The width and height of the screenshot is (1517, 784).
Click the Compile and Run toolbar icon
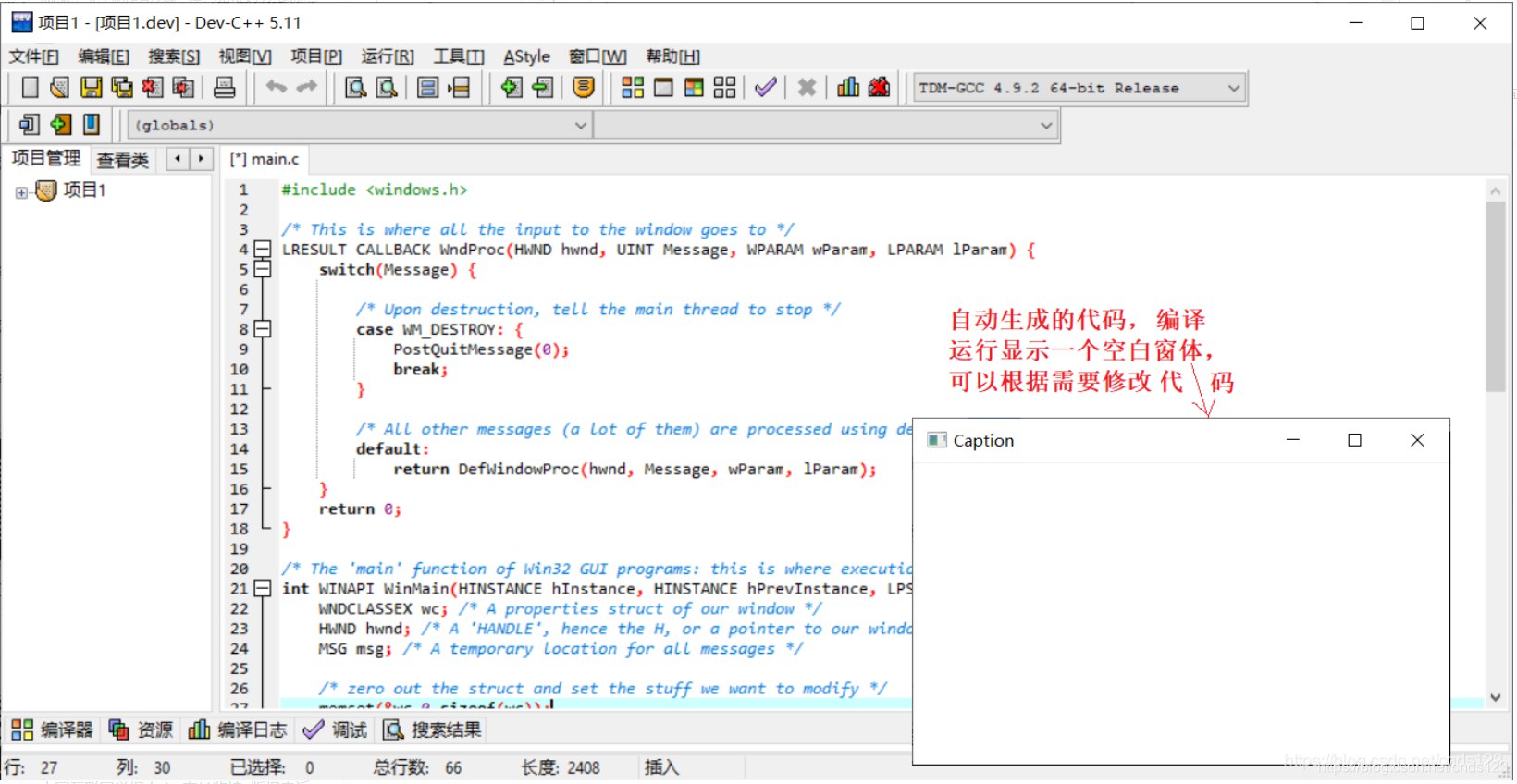coord(694,88)
